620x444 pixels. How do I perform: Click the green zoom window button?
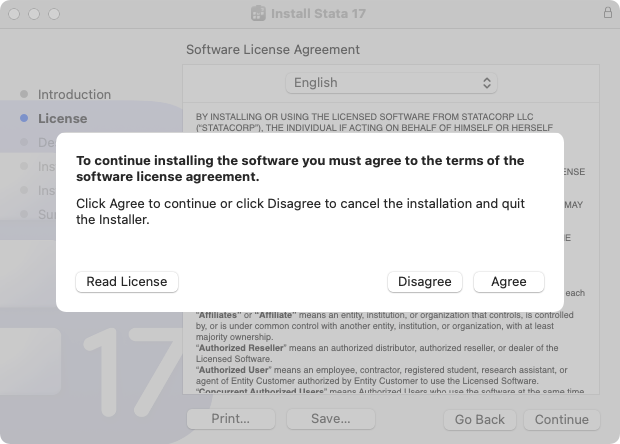54,14
